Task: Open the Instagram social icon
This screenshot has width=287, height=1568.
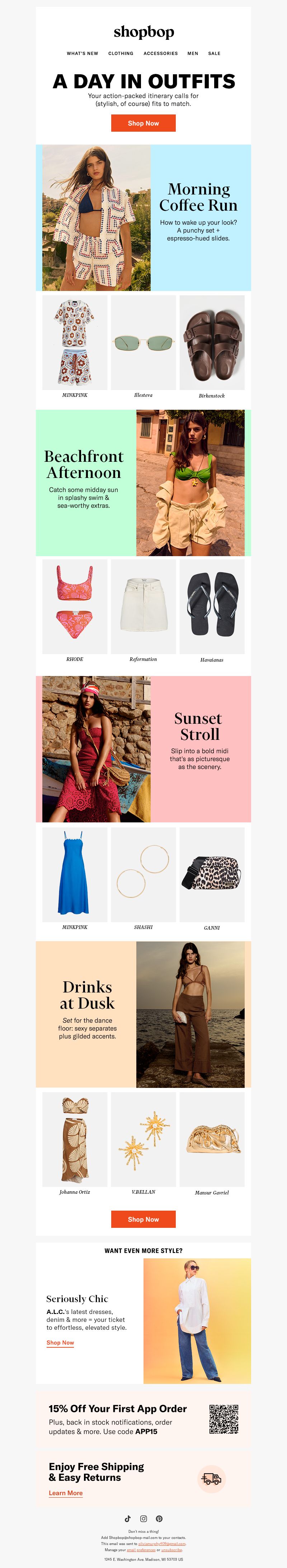Action: [x=143, y=1519]
